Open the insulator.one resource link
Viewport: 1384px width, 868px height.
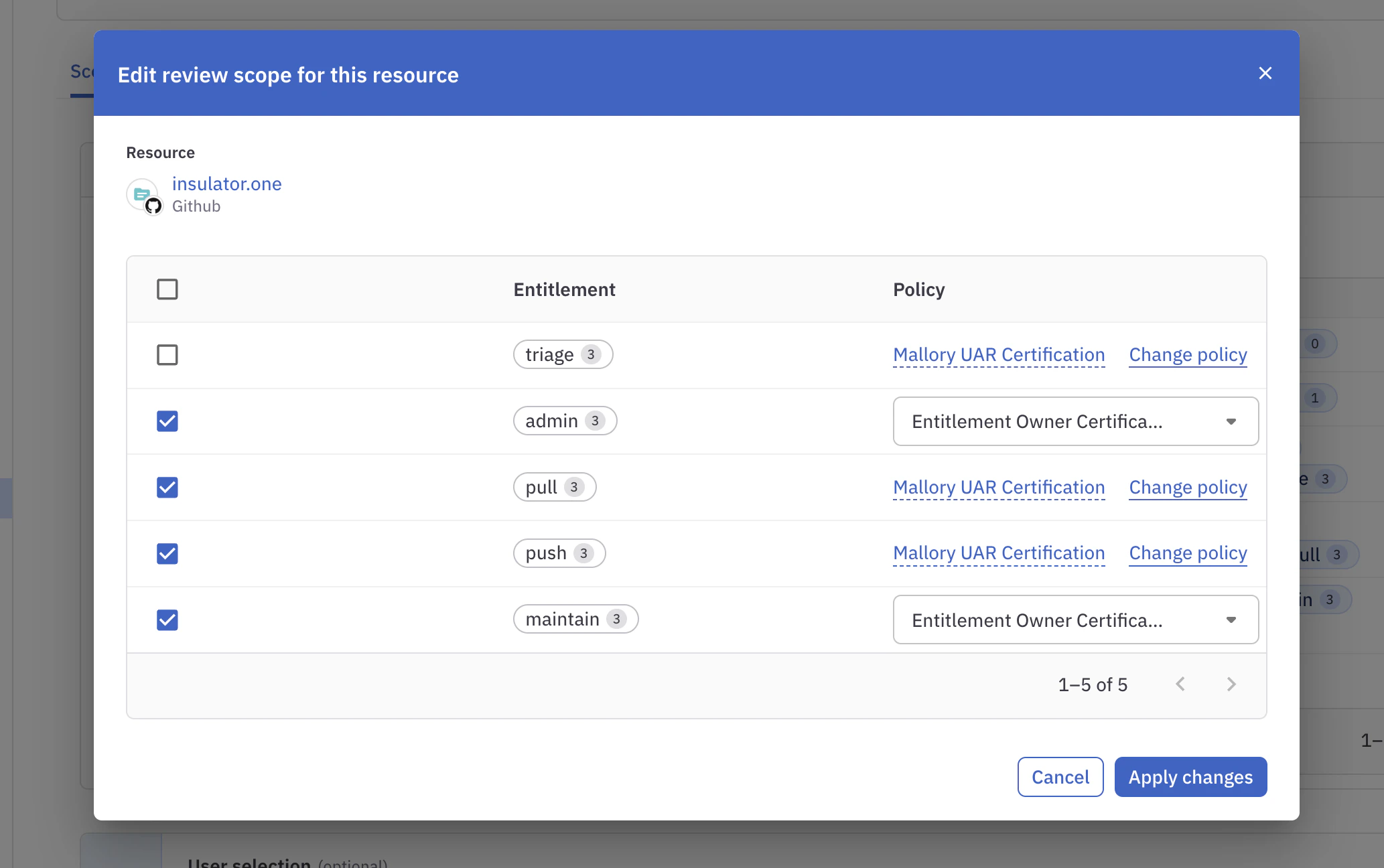(226, 184)
